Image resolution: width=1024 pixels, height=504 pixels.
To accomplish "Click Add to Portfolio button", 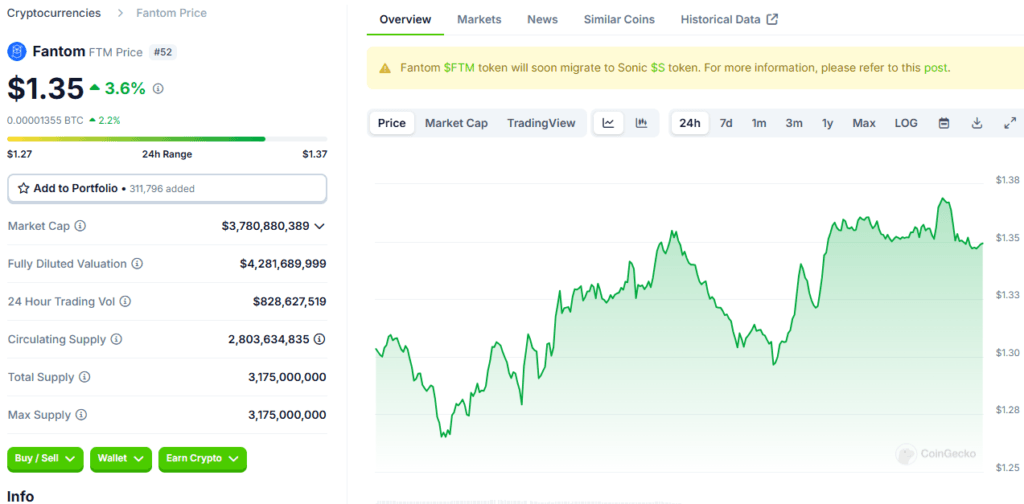I will [167, 188].
